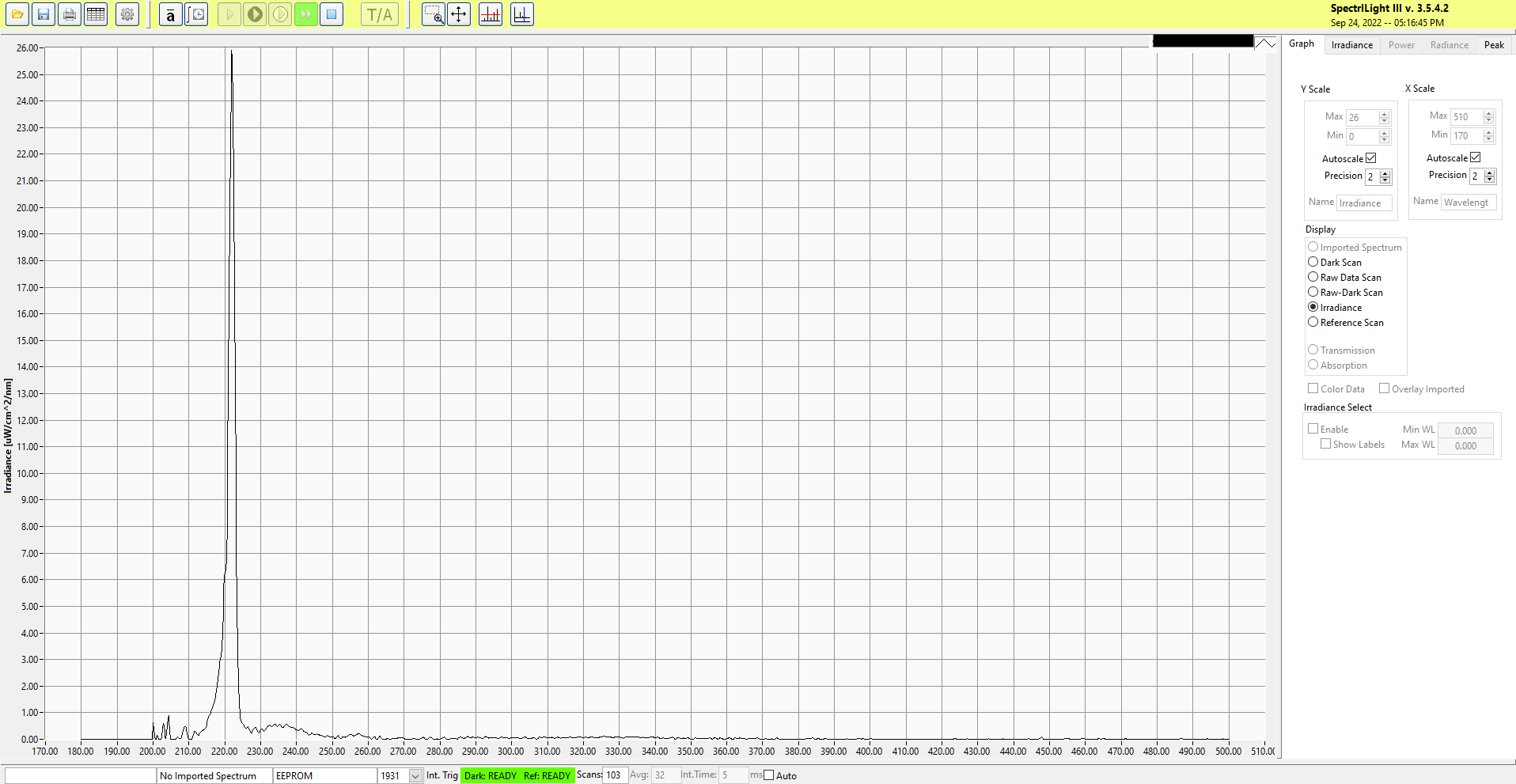Click the Max WL input field
Image resolution: width=1516 pixels, height=784 pixels.
pos(1465,445)
